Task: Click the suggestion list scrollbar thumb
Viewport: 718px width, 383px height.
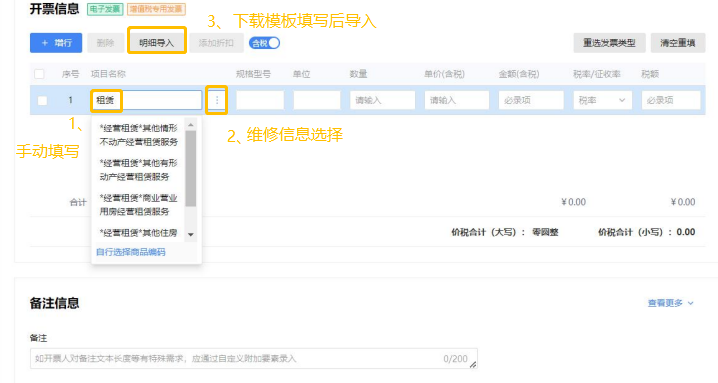Action: pos(191,169)
